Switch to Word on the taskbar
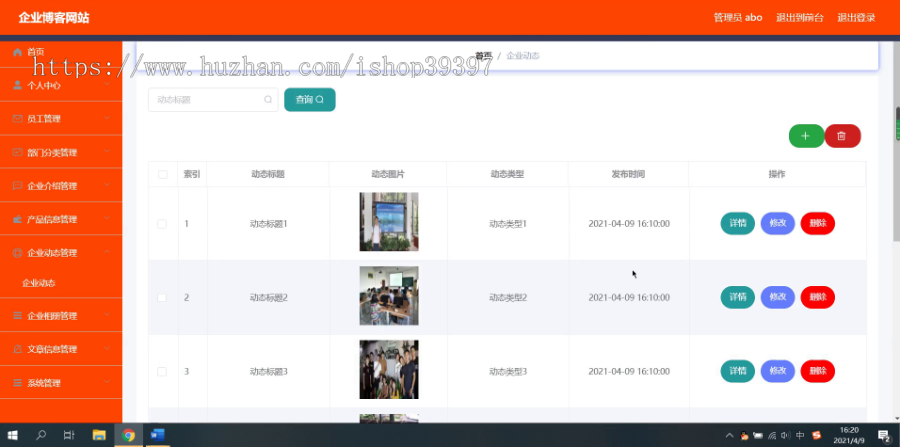 pyautogui.click(x=157, y=435)
